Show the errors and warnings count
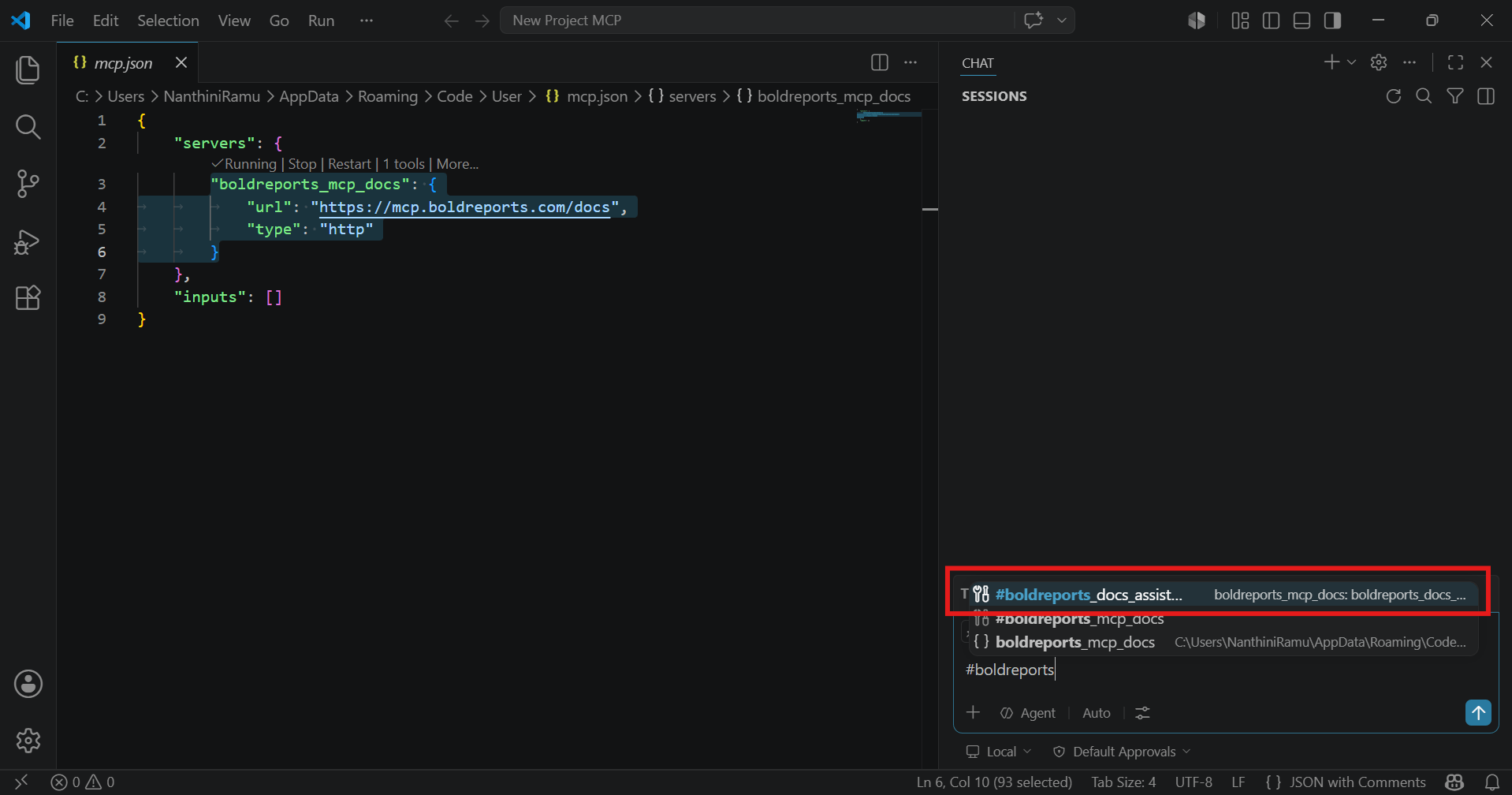The image size is (1512, 795). (x=83, y=782)
